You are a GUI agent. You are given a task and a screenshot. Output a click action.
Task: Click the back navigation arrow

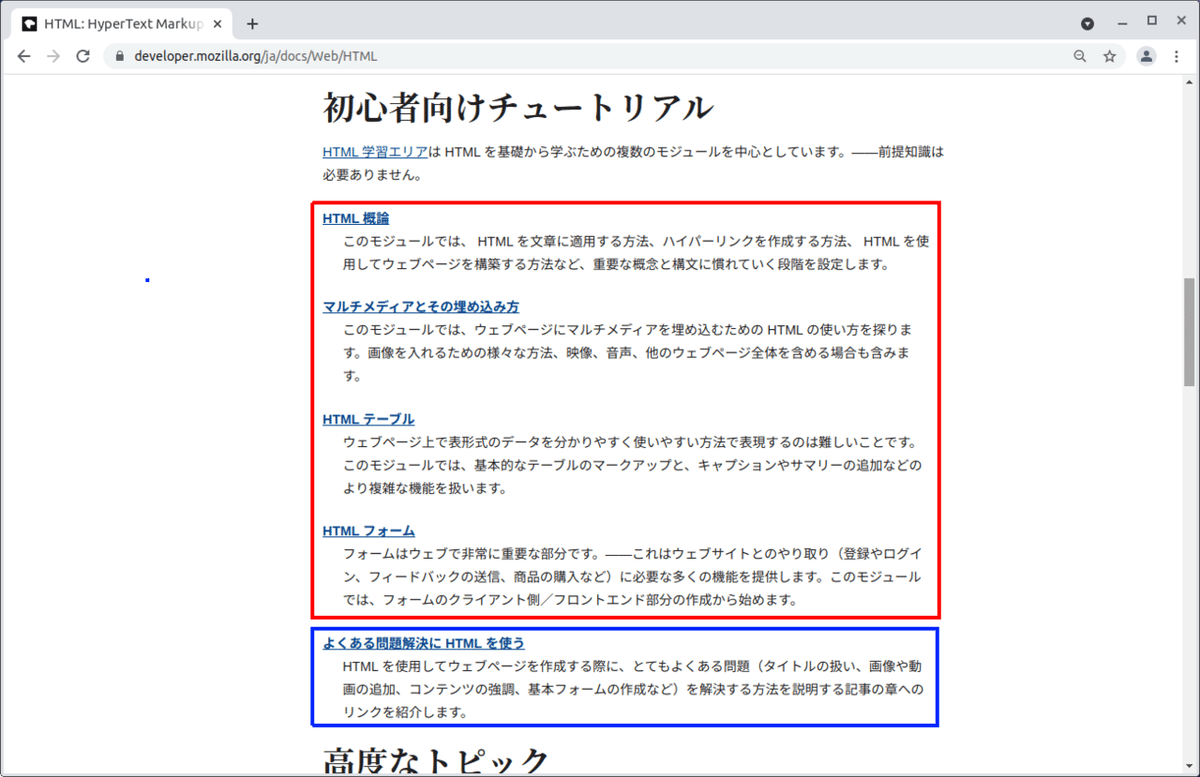pyautogui.click(x=24, y=56)
